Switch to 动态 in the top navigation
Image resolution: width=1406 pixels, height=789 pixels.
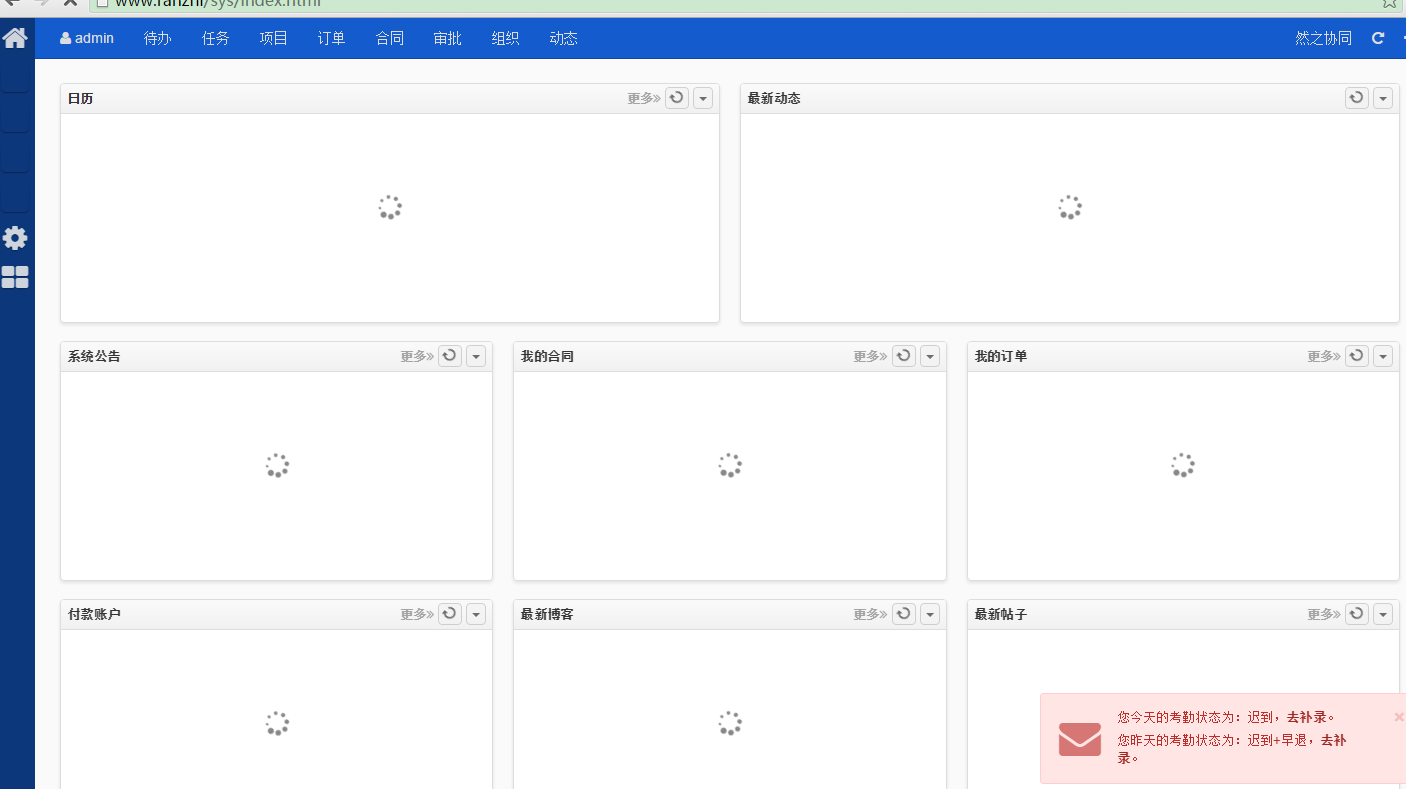tap(564, 38)
